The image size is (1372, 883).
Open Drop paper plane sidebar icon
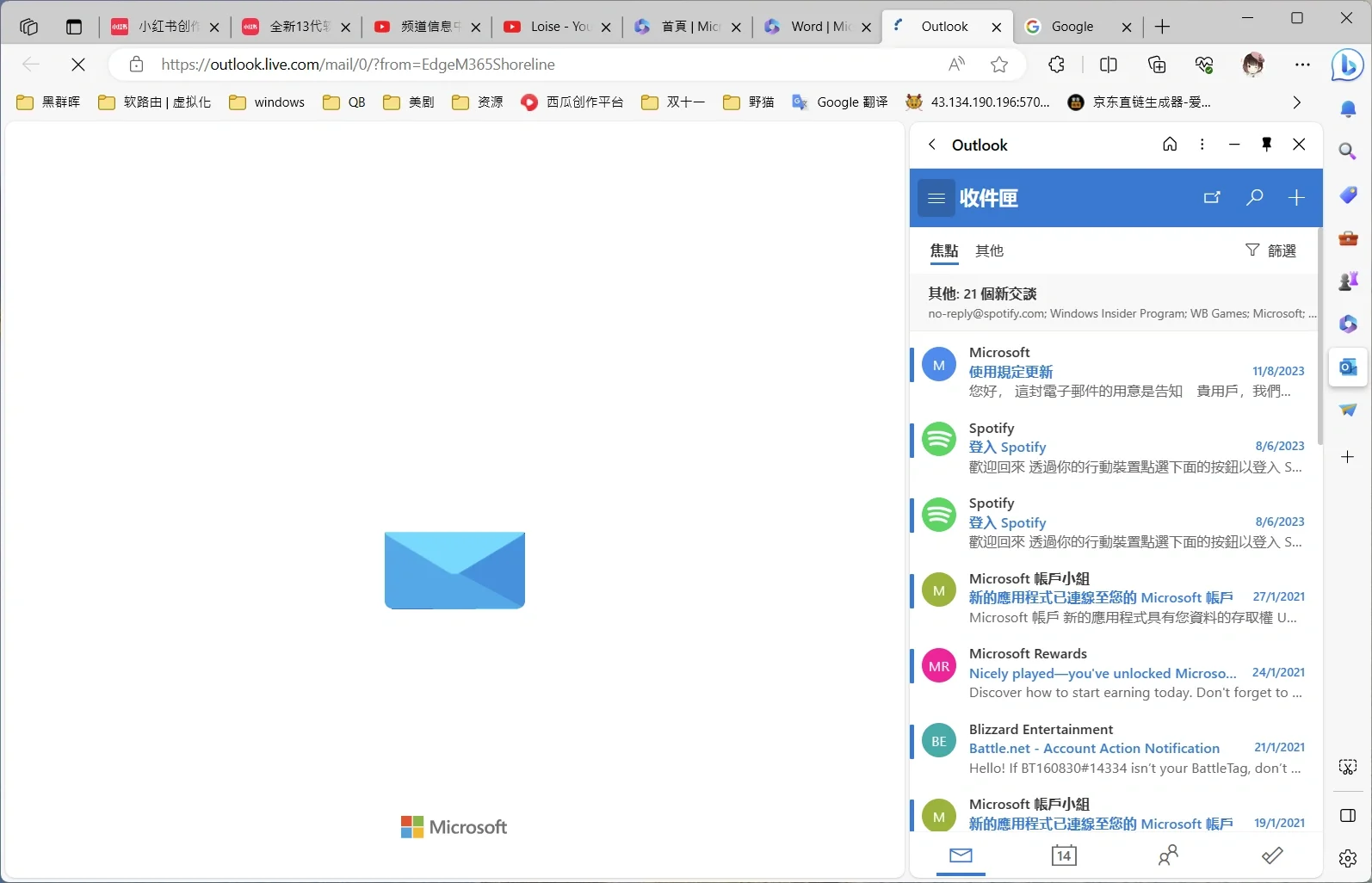tap(1348, 411)
